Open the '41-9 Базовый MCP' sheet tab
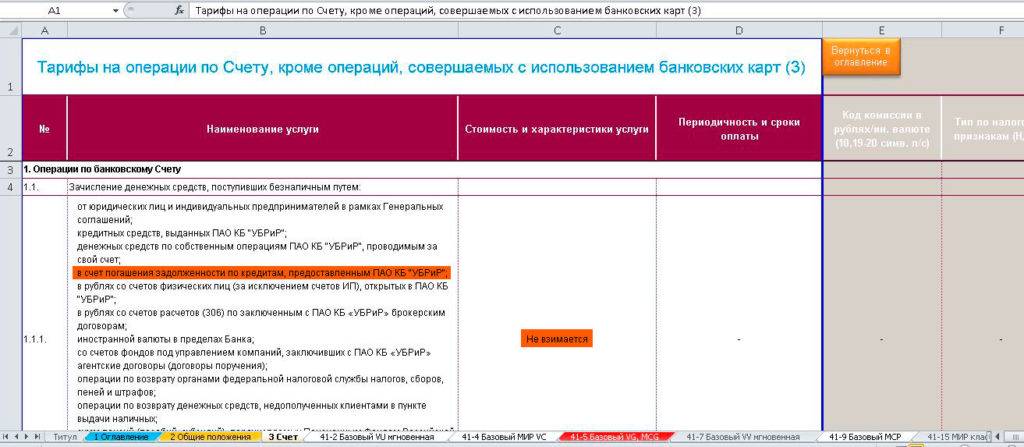Screen dimensions: 1024x447 pyautogui.click(x=865, y=437)
